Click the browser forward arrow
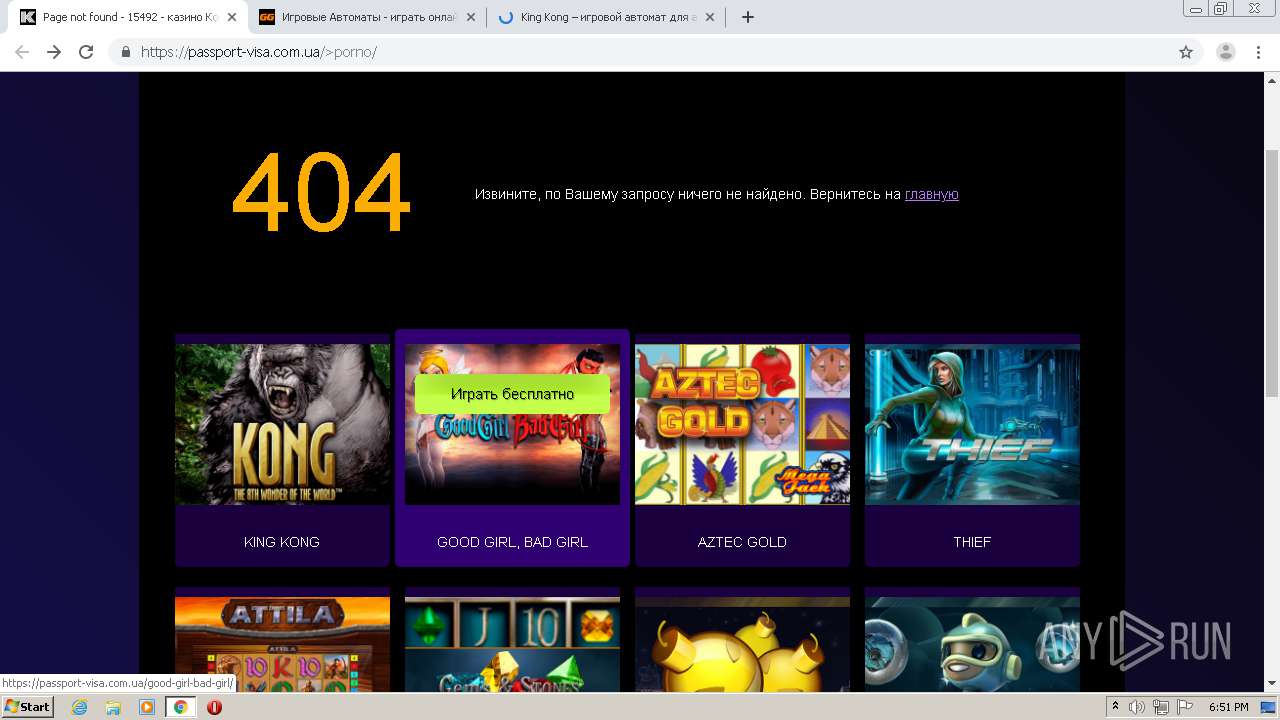1280x720 pixels. tap(54, 52)
